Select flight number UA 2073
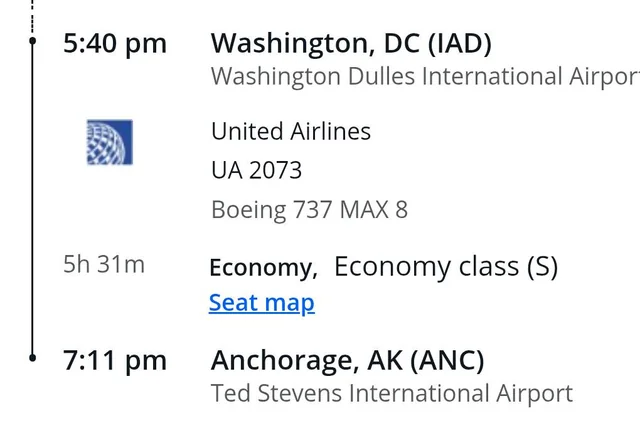This screenshot has height=443, width=640. [x=256, y=170]
